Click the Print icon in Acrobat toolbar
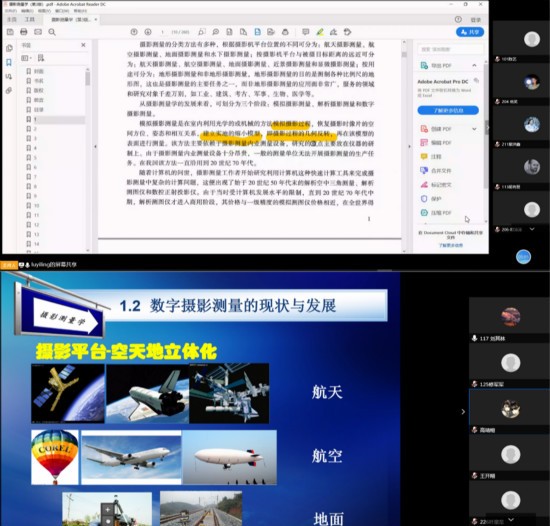Image resolution: width=550 pixels, height=526 pixels. pos(24,32)
